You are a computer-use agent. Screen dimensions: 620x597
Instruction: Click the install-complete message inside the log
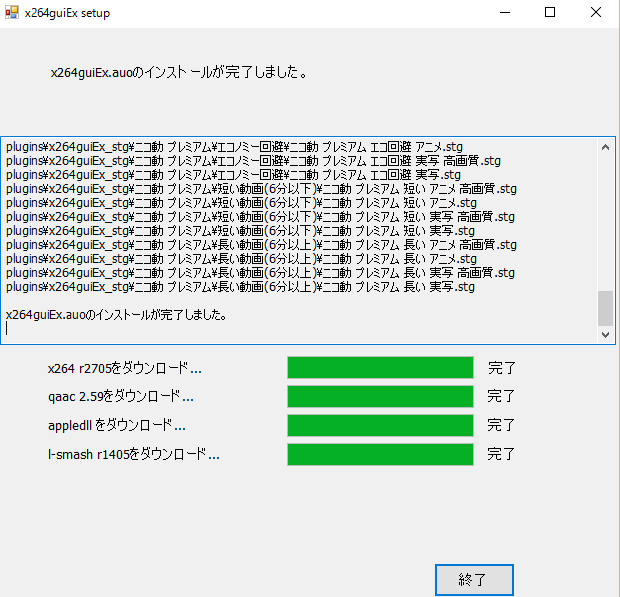point(116,315)
